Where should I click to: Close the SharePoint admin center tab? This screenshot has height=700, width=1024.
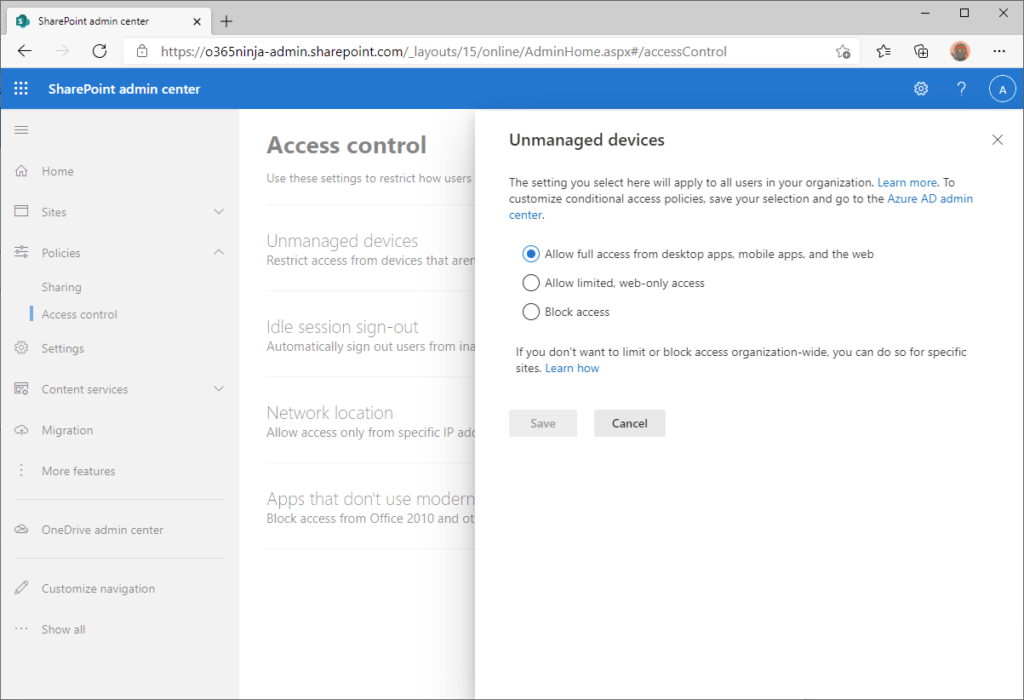pos(197,22)
